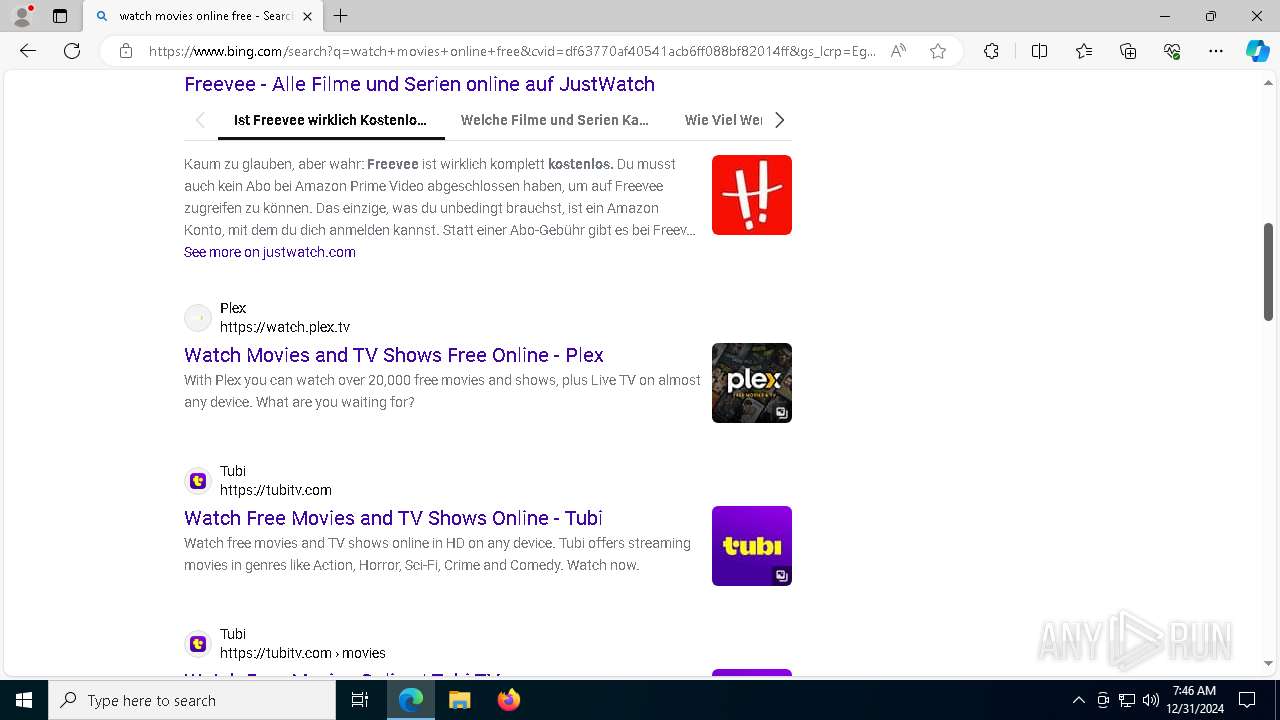Viewport: 1280px width, 720px height.
Task: Open Settings and more menu
Action: coord(1216,51)
